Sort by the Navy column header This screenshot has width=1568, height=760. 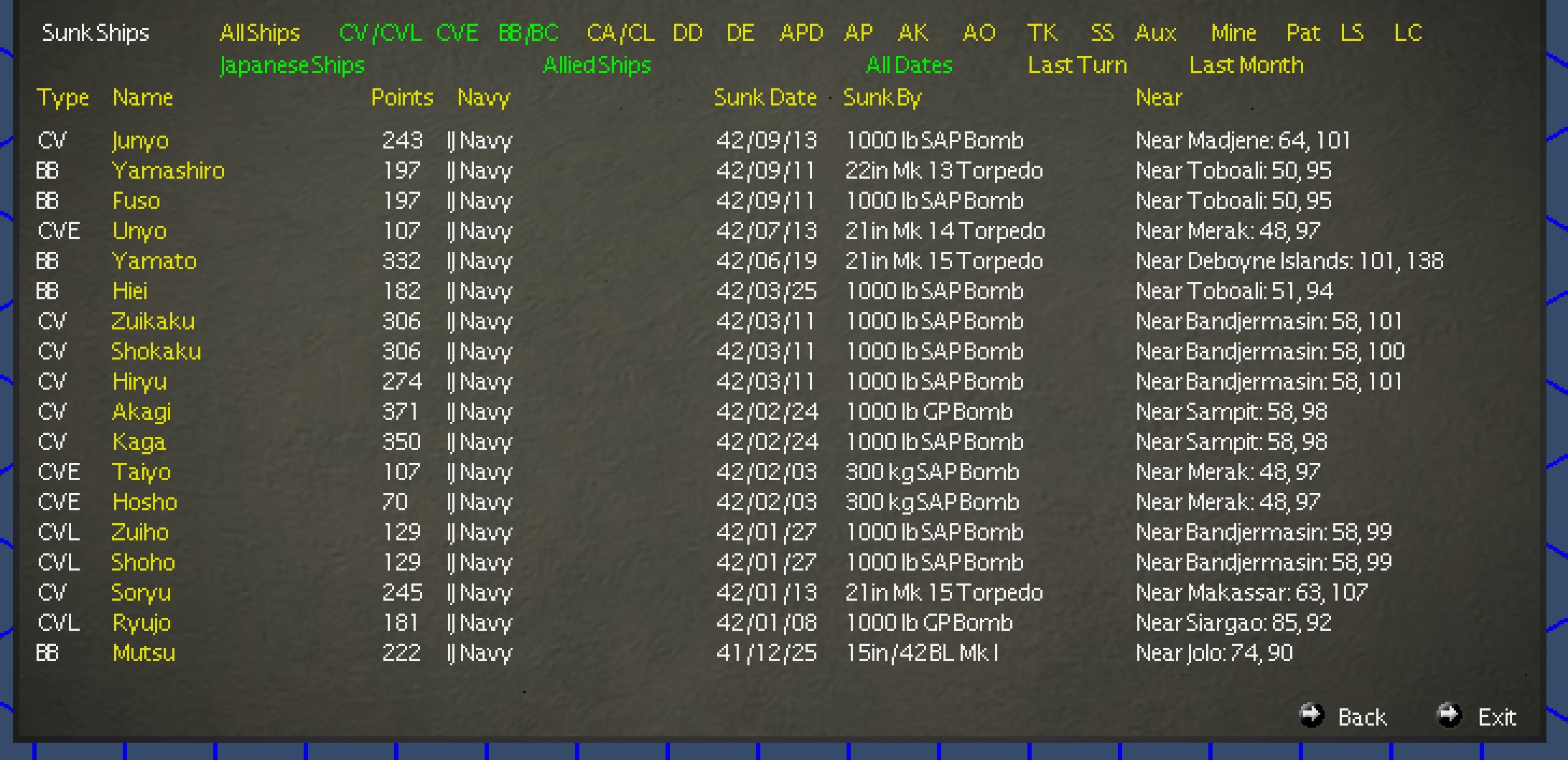[x=483, y=98]
